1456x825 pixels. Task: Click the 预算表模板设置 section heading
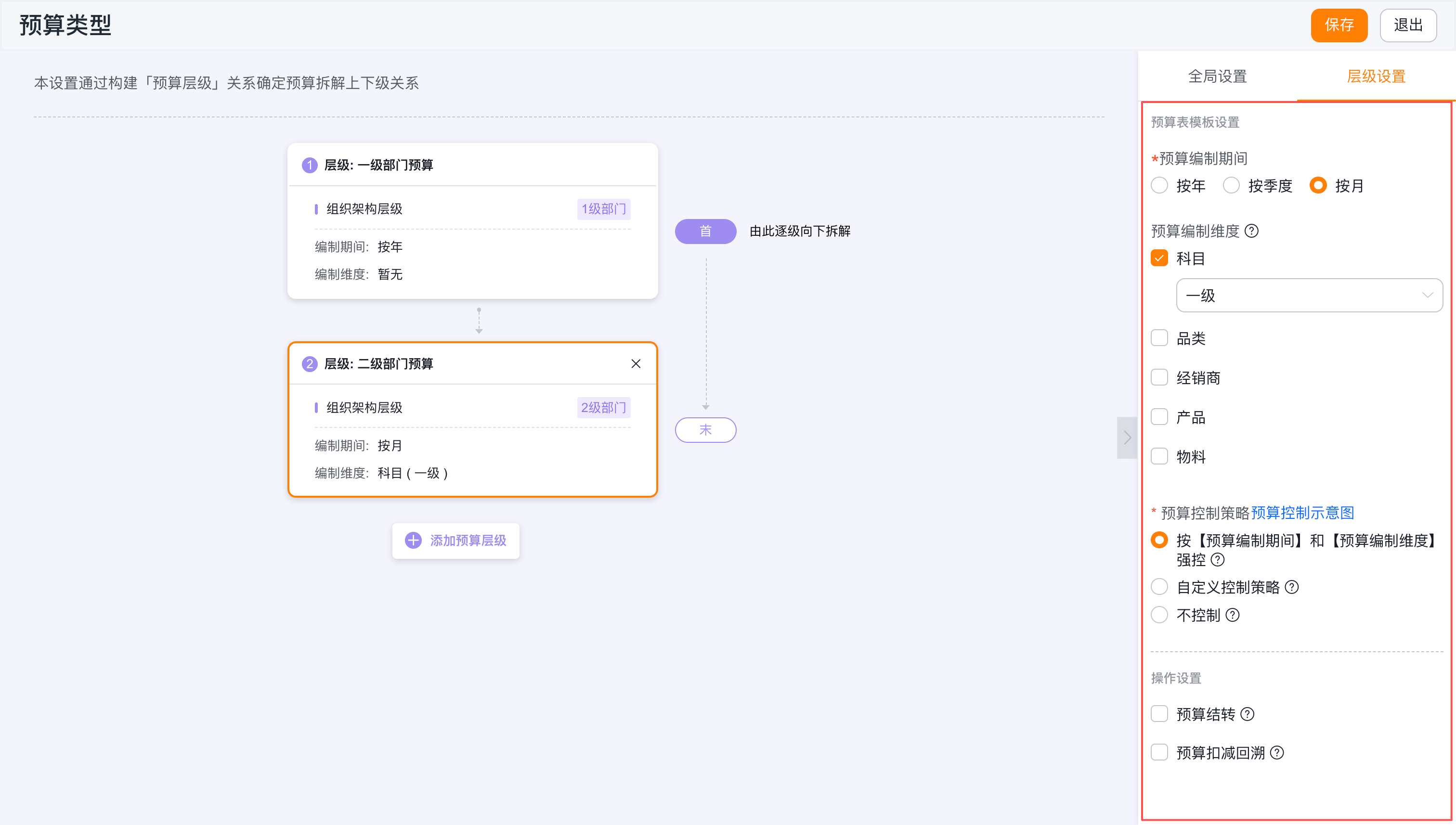[1196, 122]
